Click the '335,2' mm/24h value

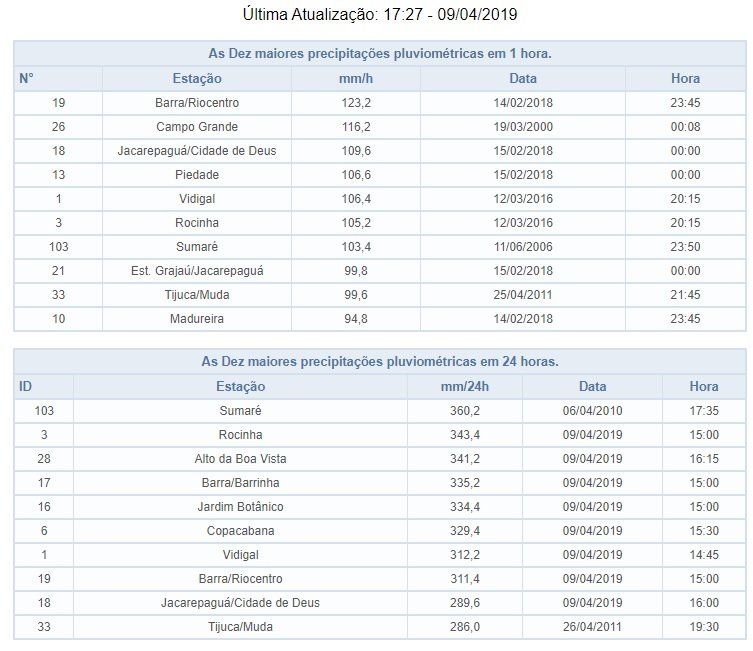point(465,483)
